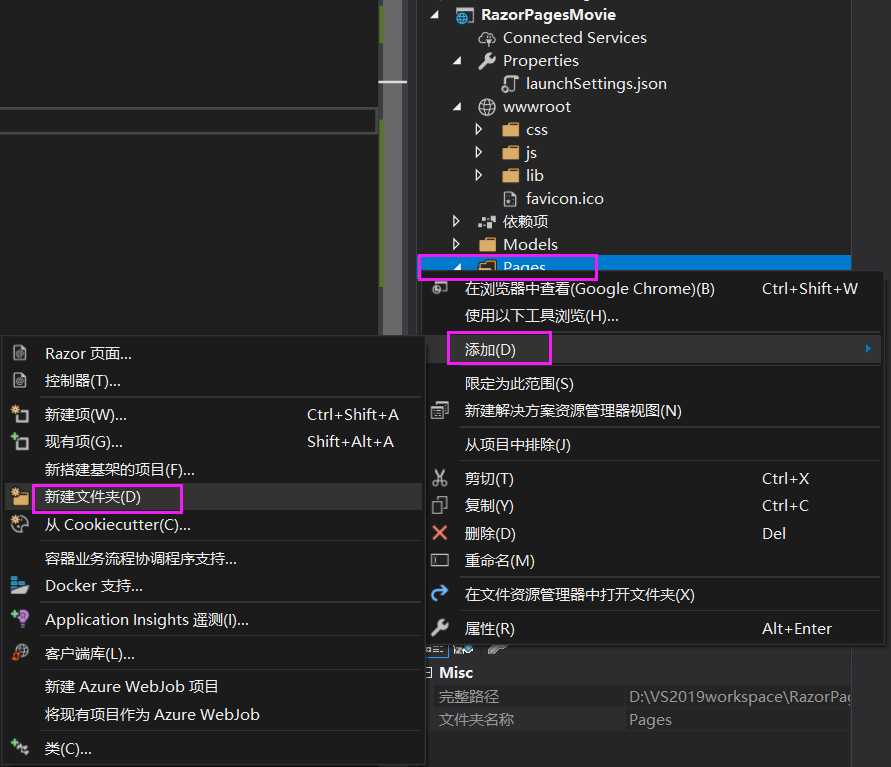
Task: Click the 文件夹名称 value Pages
Action: (x=650, y=720)
